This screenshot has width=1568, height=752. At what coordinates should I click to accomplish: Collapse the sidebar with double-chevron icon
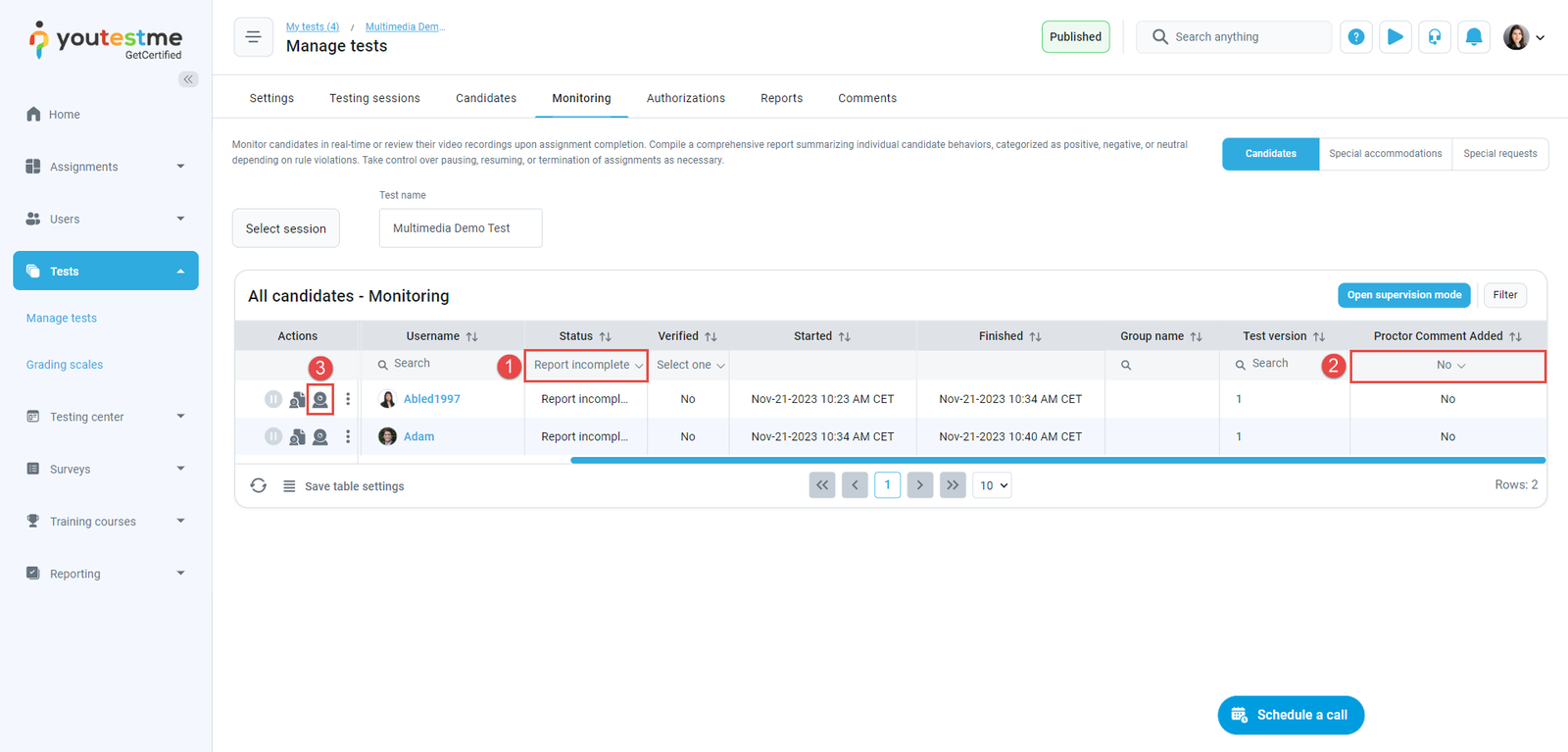(x=188, y=79)
